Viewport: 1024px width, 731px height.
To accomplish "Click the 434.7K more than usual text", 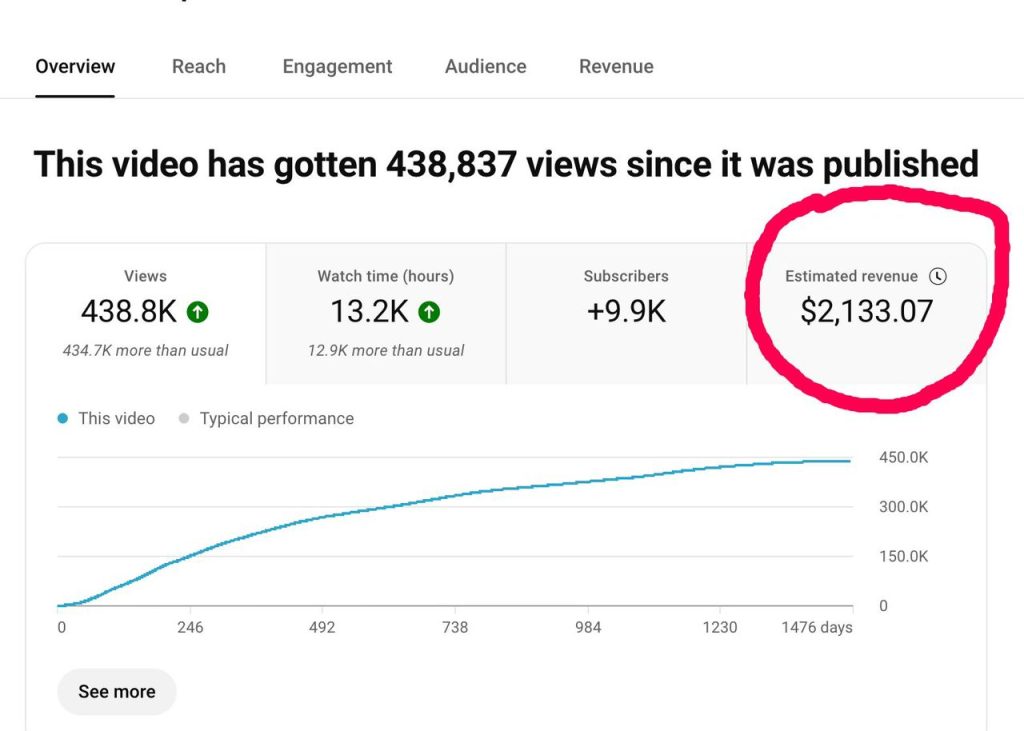I will (x=146, y=350).
